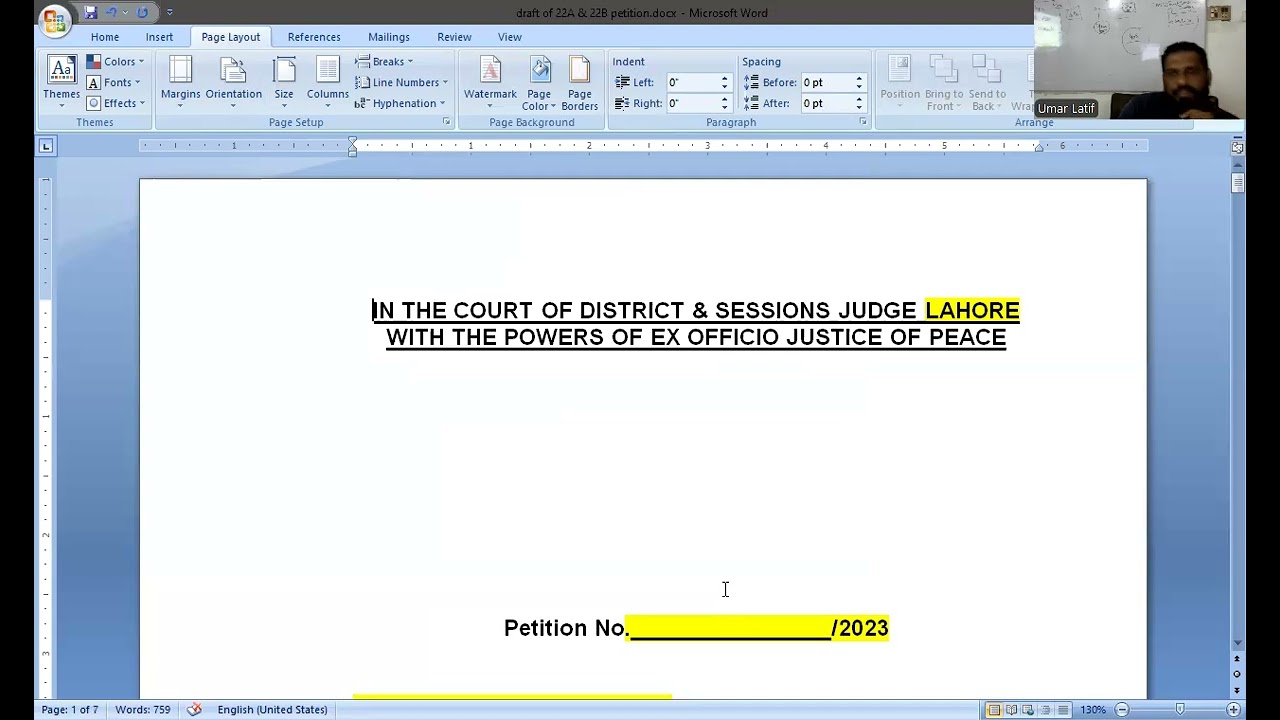The height and width of the screenshot is (720, 1280).
Task: Click Indent Right input field
Action: pyautogui.click(x=693, y=103)
